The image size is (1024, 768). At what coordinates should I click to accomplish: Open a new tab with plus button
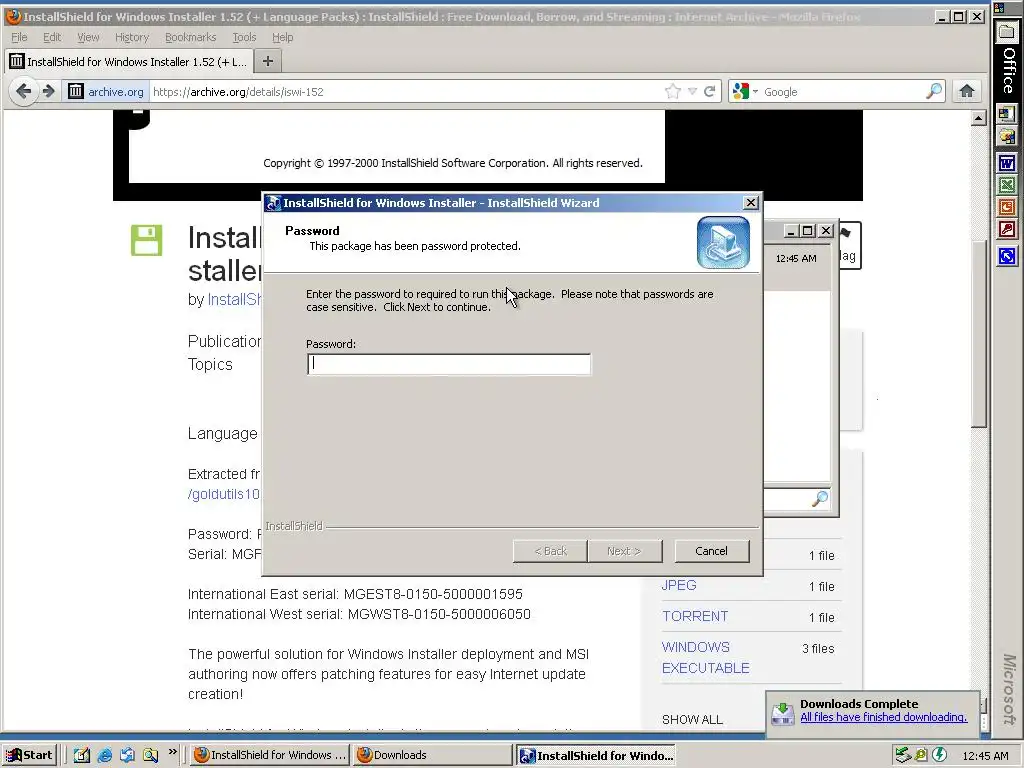click(x=268, y=61)
